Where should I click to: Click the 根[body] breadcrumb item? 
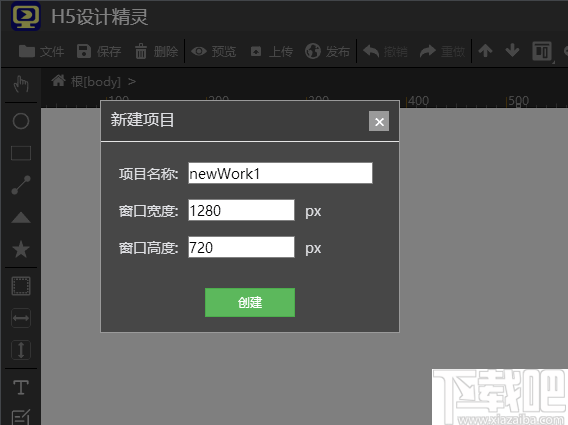96,82
